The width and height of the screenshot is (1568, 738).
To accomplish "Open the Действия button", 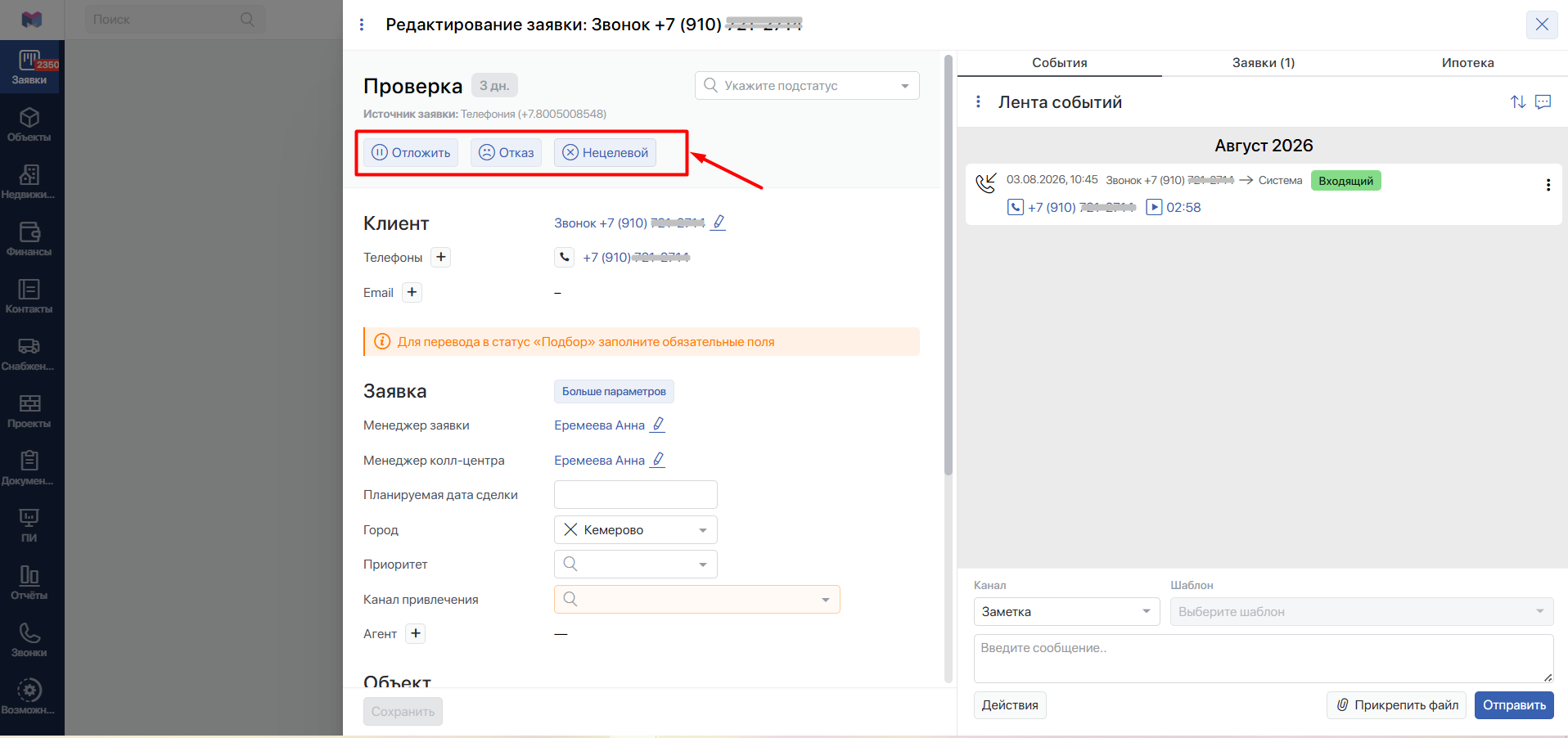I will pyautogui.click(x=1010, y=704).
